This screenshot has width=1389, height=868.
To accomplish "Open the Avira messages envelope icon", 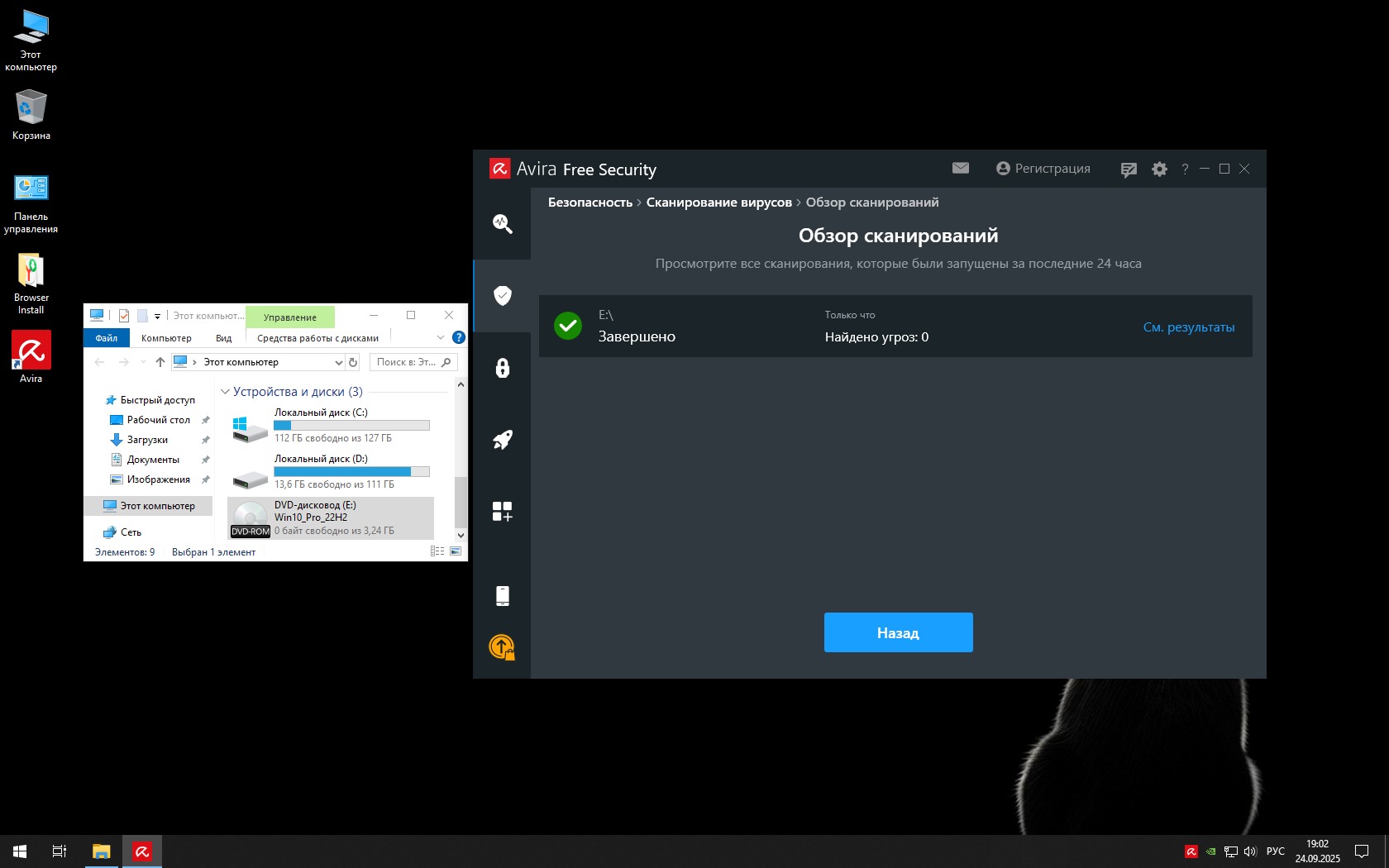I will 960,168.
